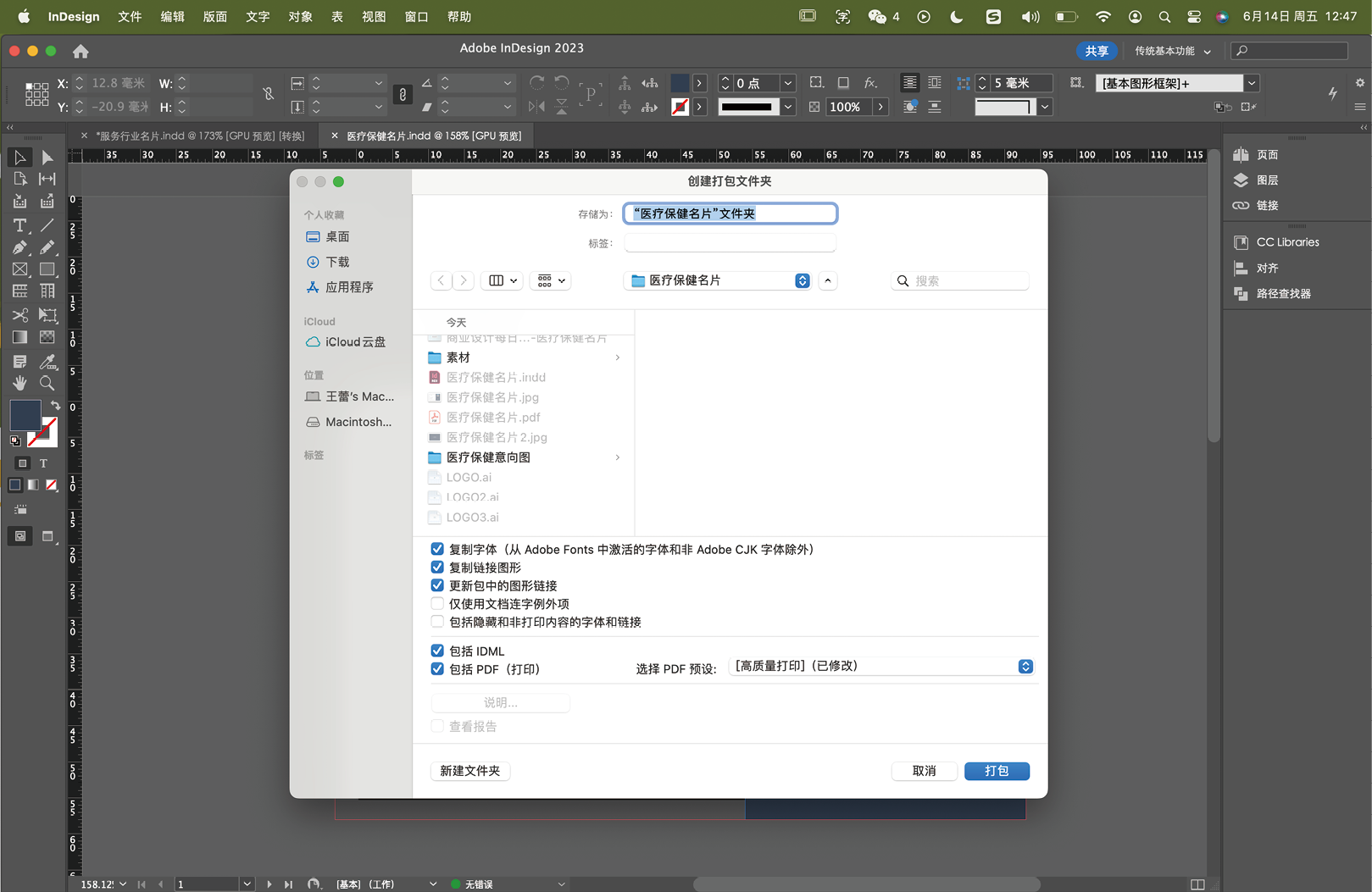Enable hidden and non-printing content checkbox
1372x892 pixels.
coord(437,622)
